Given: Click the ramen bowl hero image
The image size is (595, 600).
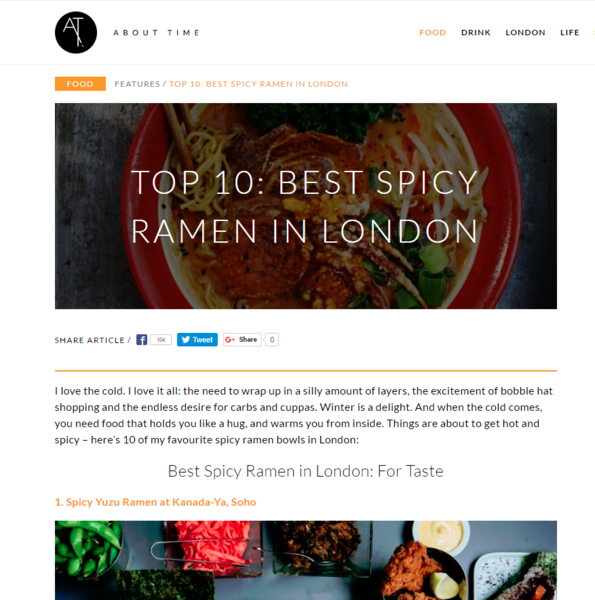Looking at the screenshot, I should click(306, 206).
